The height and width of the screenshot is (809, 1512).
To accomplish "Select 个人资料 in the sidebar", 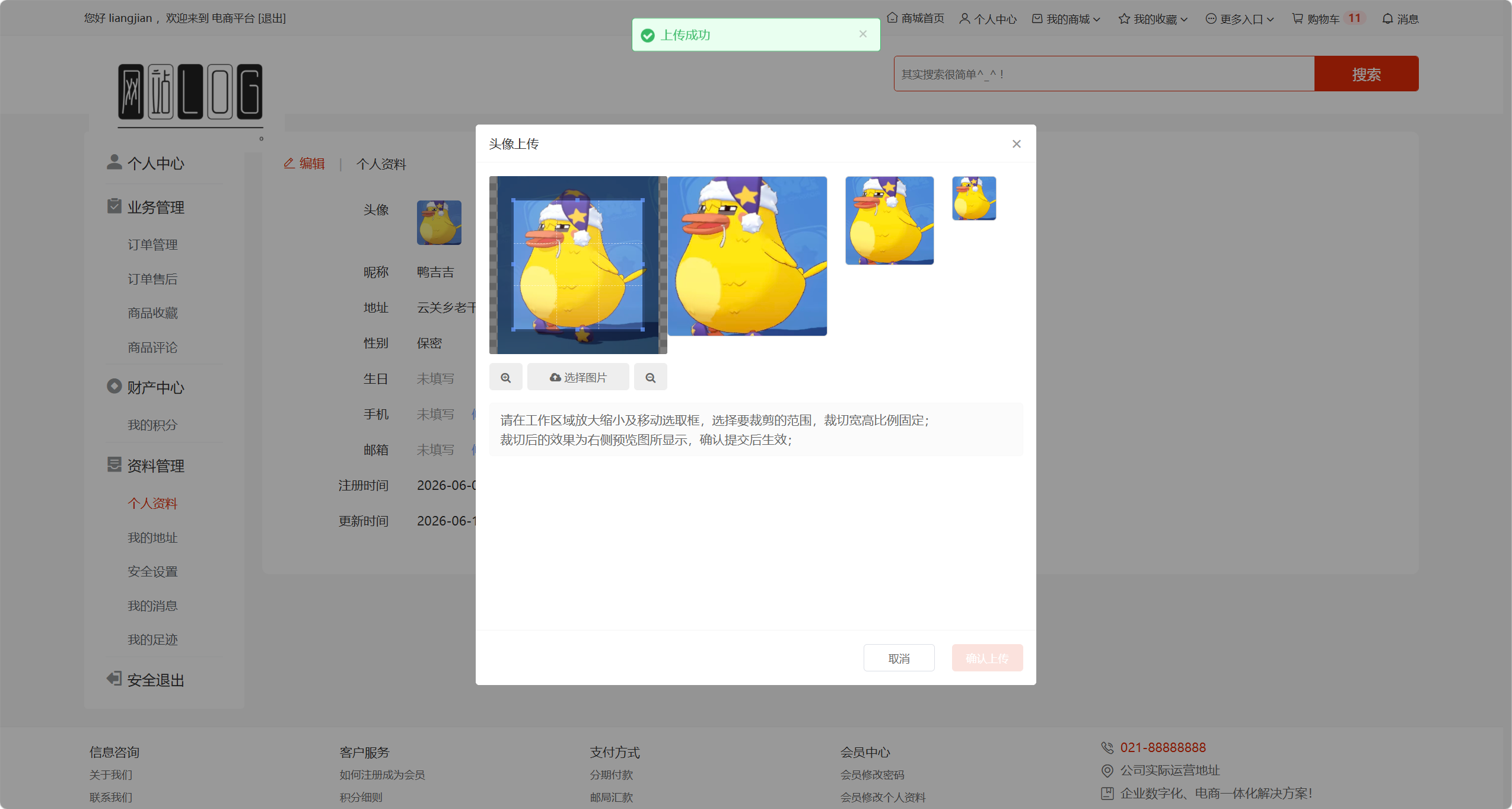I will coord(152,503).
